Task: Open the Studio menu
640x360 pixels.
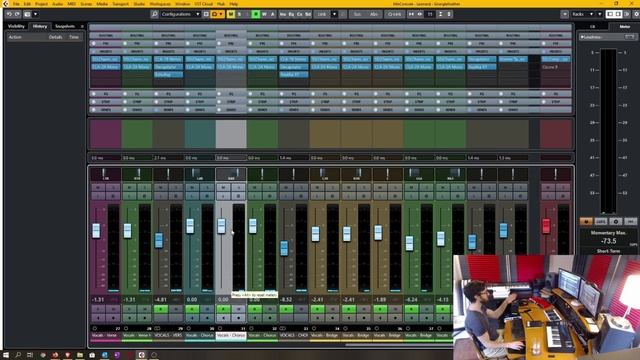Action: click(x=139, y=4)
